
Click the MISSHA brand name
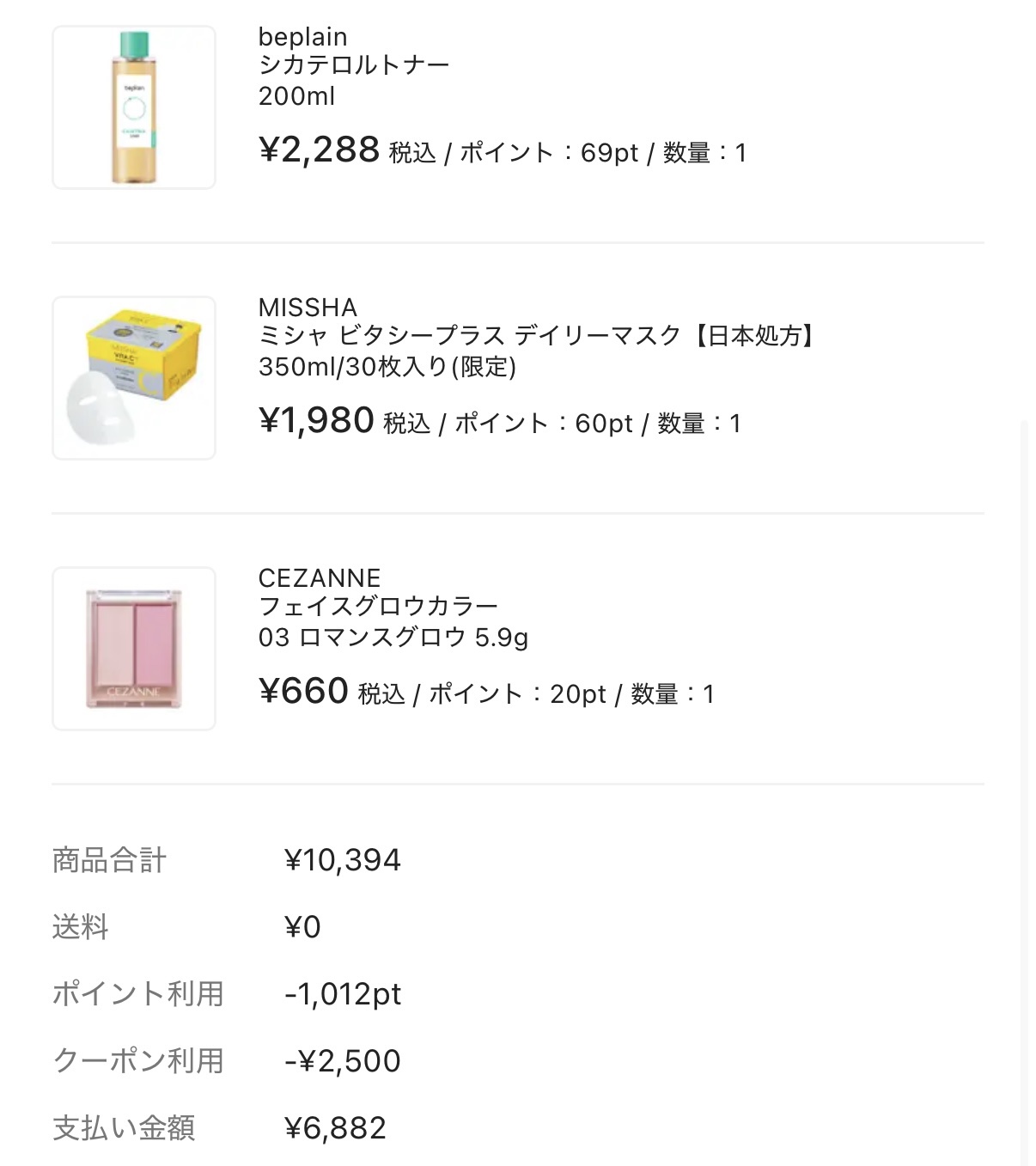point(308,307)
